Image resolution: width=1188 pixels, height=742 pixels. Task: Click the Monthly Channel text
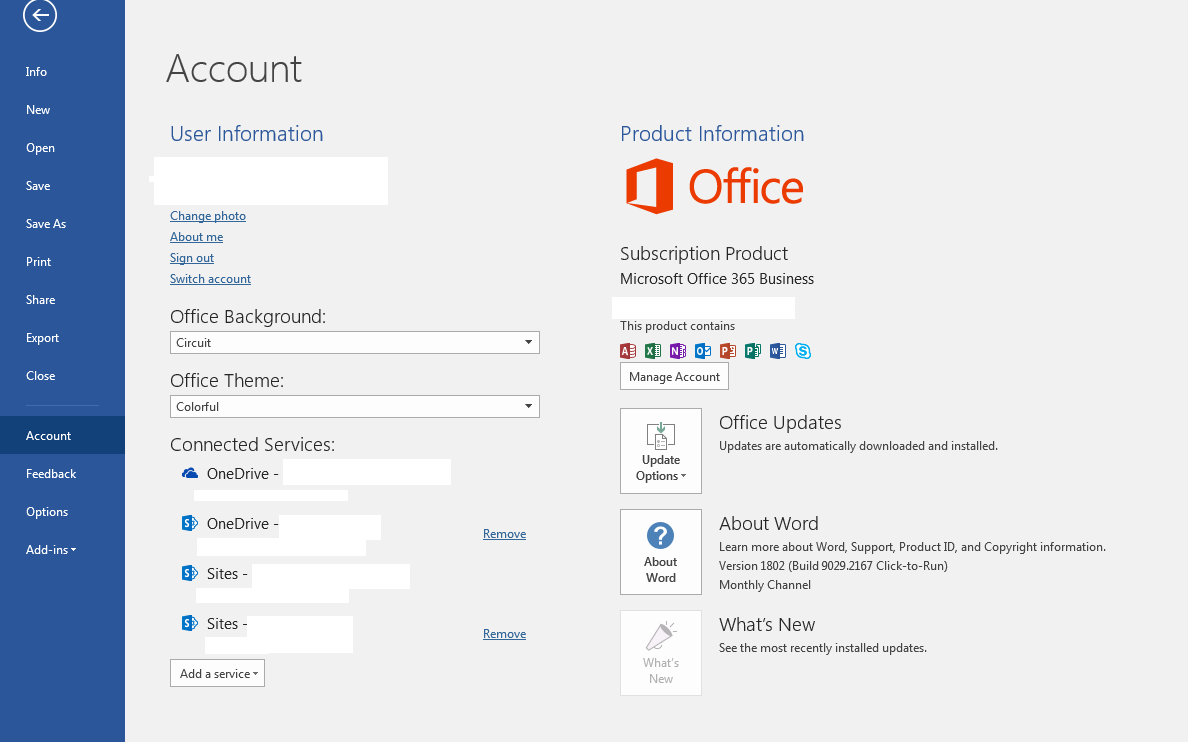click(764, 584)
